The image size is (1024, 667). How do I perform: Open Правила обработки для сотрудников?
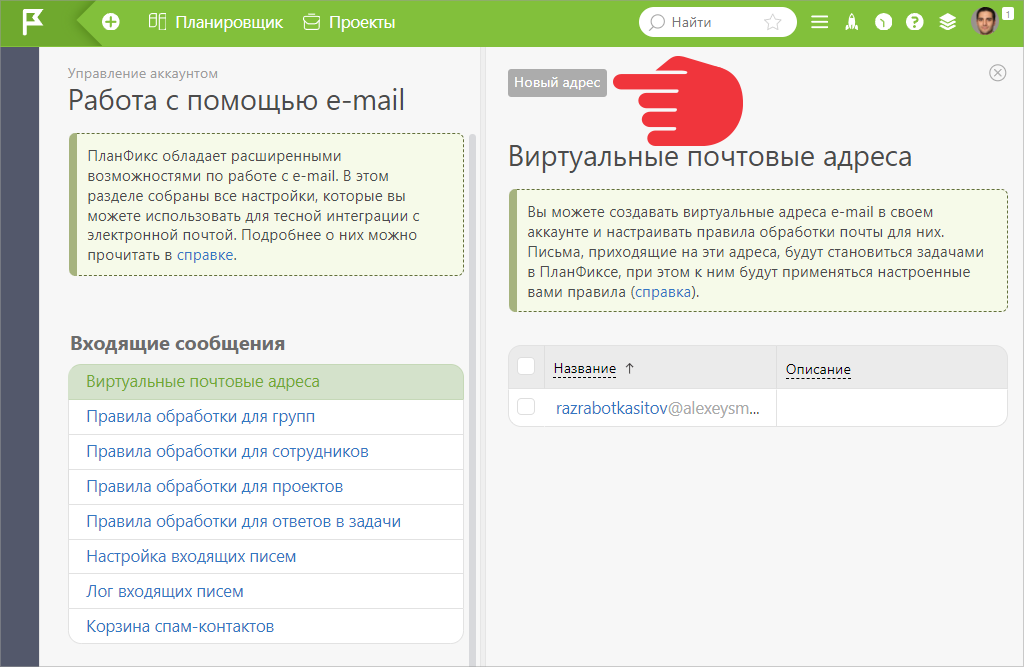[266, 451]
